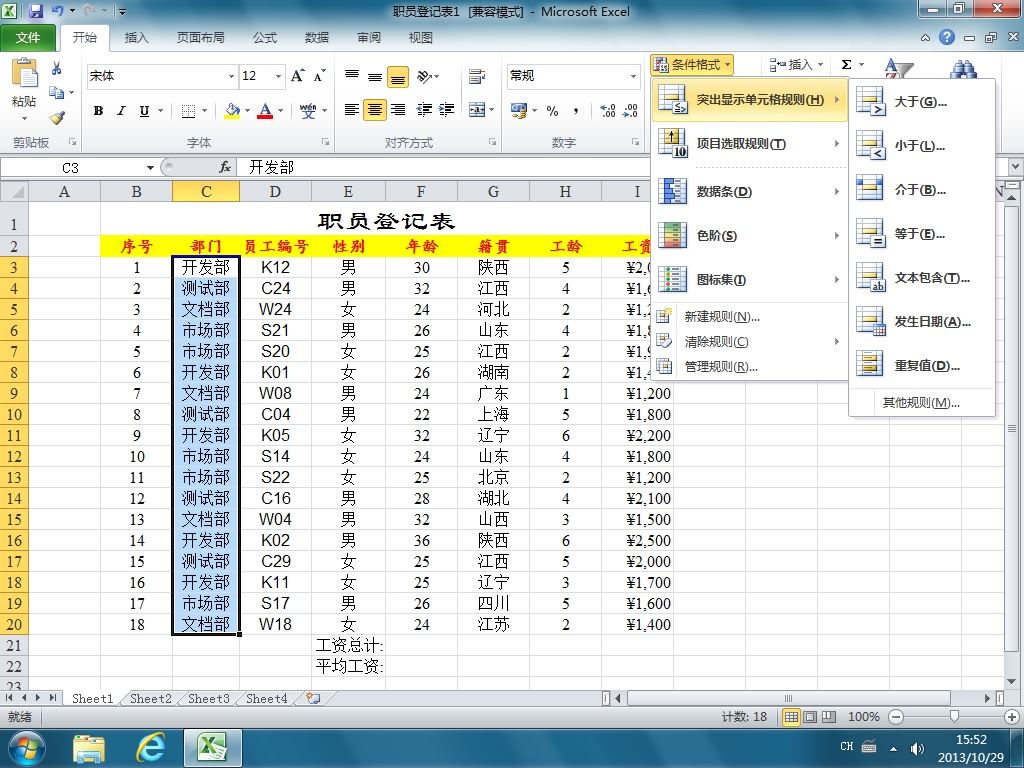
Task: Click the Name Box showing C3
Action: (71, 168)
